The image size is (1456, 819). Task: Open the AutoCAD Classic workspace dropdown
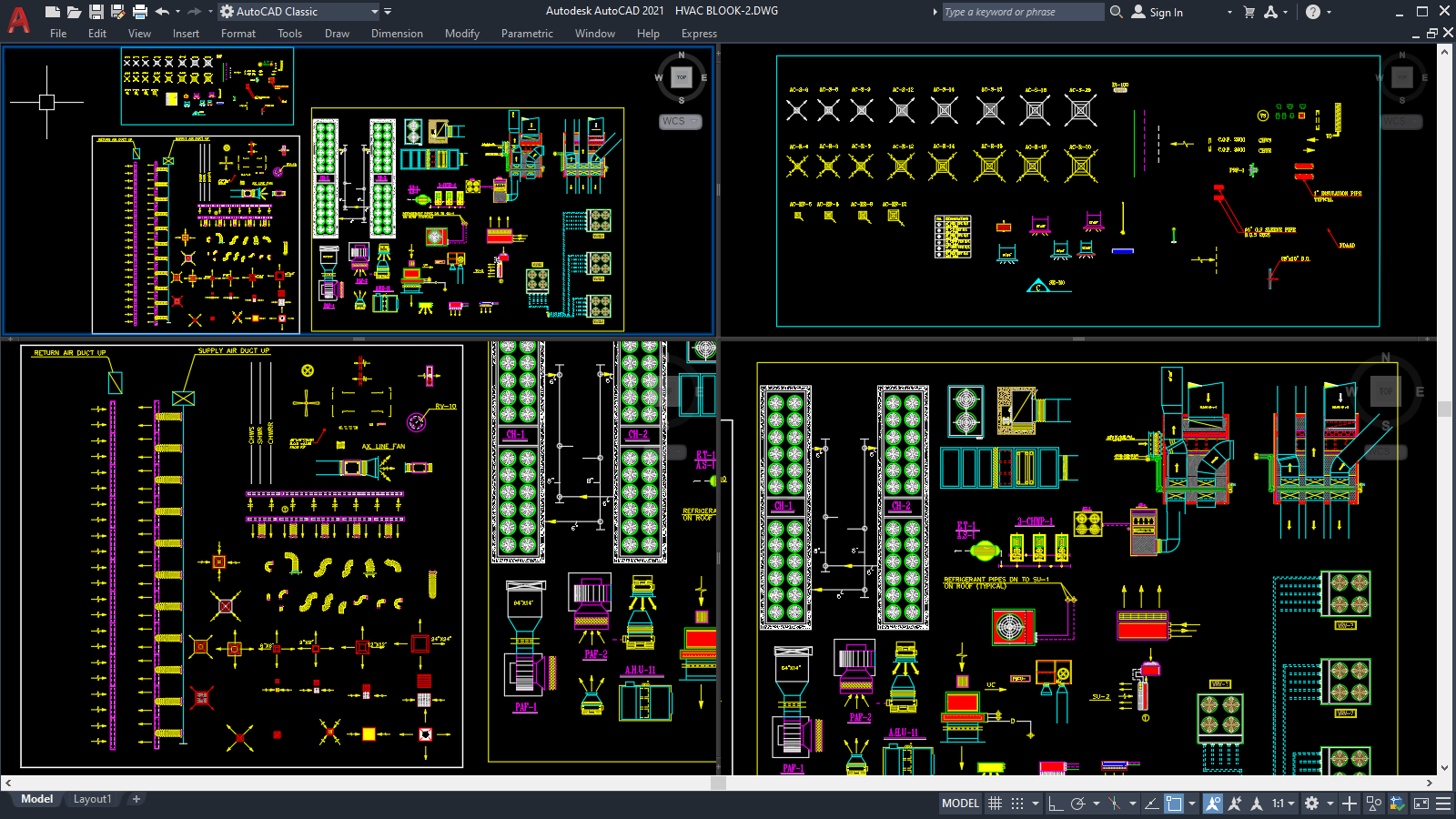coord(375,12)
